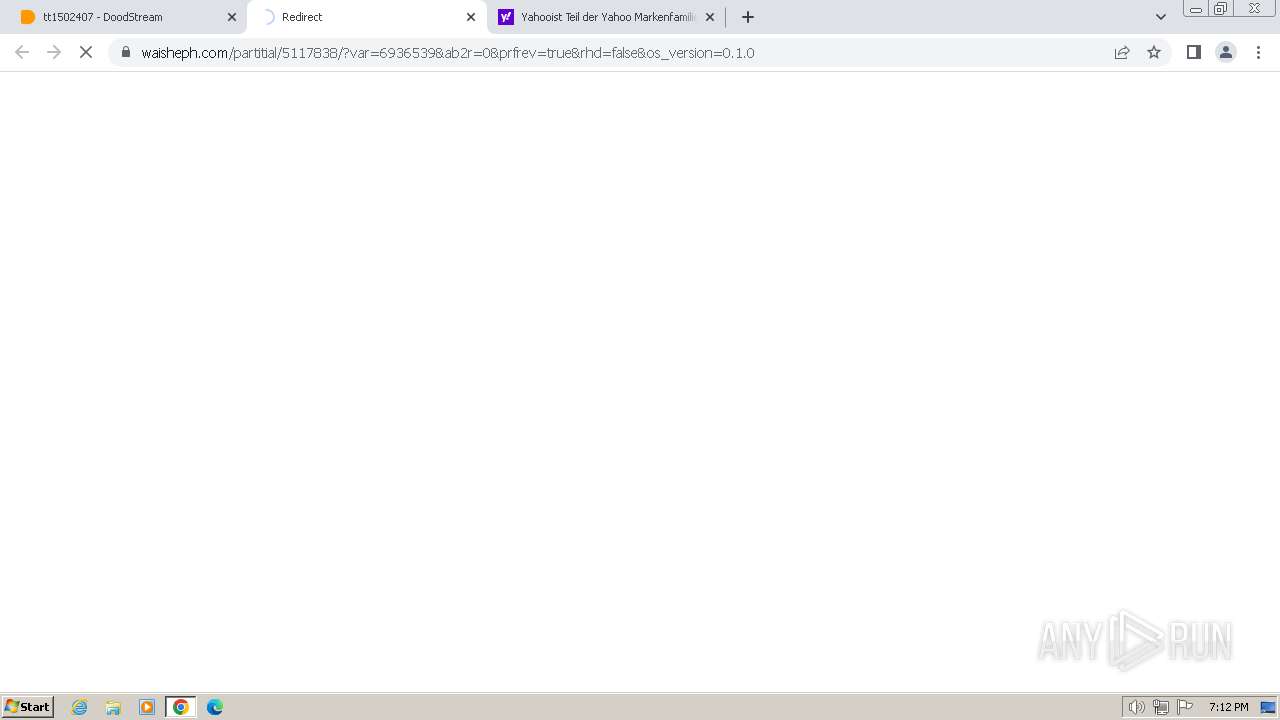Open File Explorer from taskbar
This screenshot has height=720, width=1280.
pos(113,707)
